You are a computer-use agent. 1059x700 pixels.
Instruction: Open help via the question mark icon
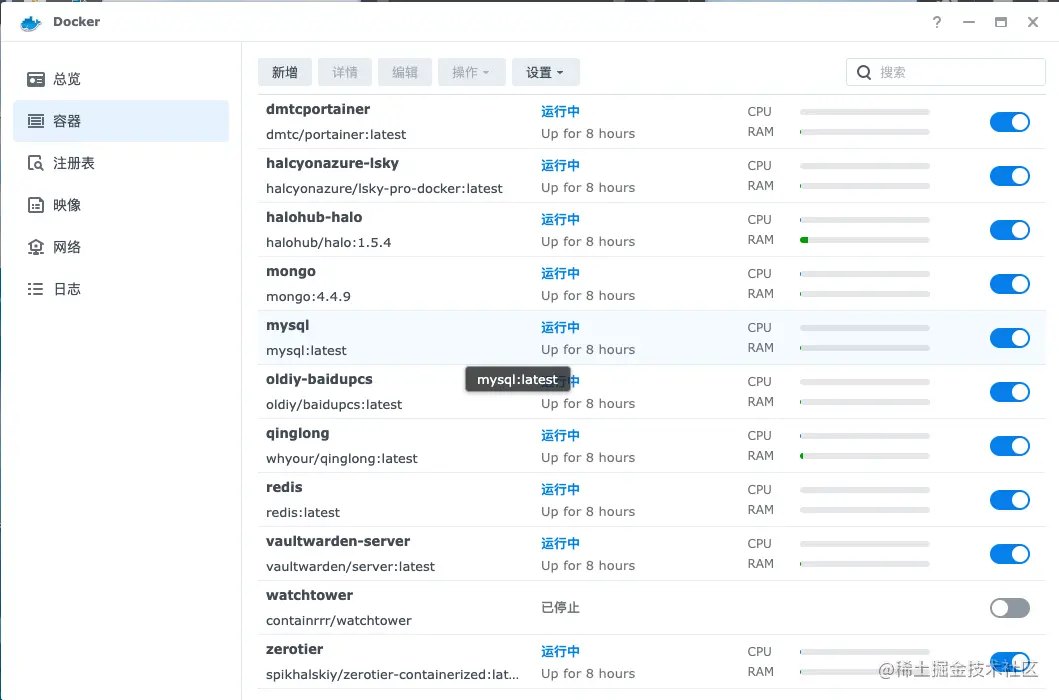pyautogui.click(x=937, y=22)
